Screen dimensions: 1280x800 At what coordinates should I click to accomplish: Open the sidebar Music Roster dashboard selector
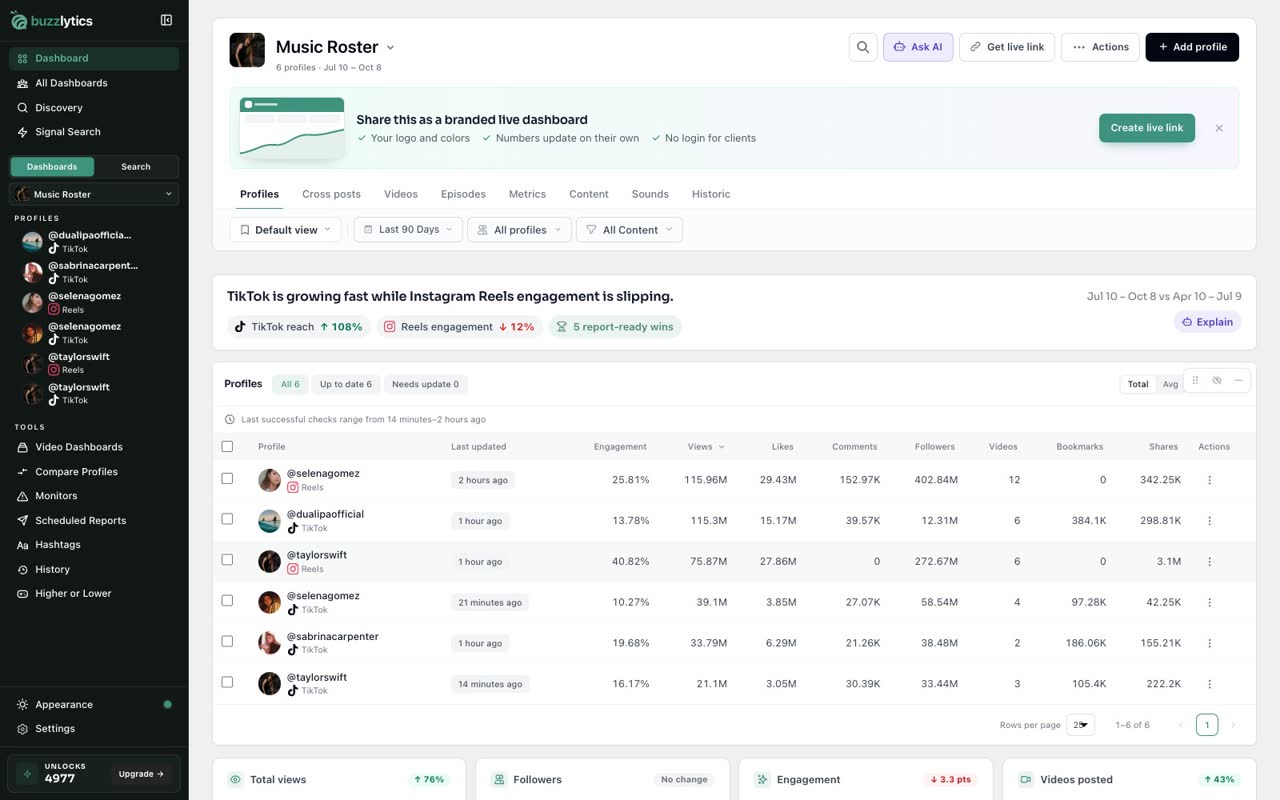pyautogui.click(x=94, y=194)
